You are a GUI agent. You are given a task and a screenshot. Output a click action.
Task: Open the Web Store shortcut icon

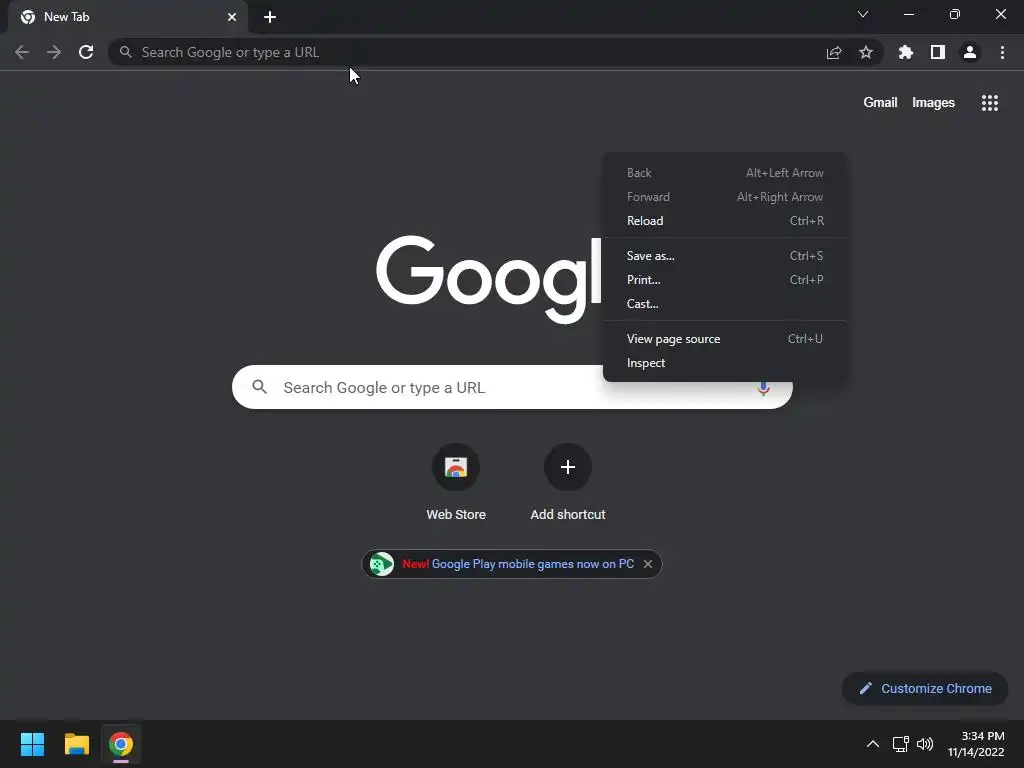point(456,467)
